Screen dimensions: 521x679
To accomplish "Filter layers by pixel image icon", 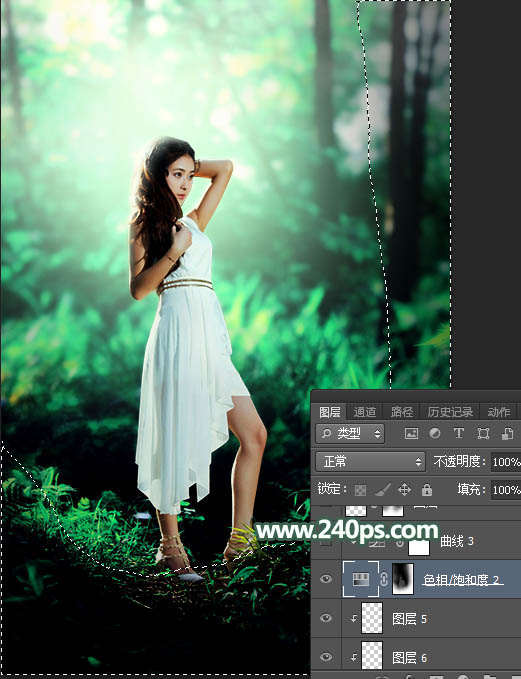I will pyautogui.click(x=411, y=433).
